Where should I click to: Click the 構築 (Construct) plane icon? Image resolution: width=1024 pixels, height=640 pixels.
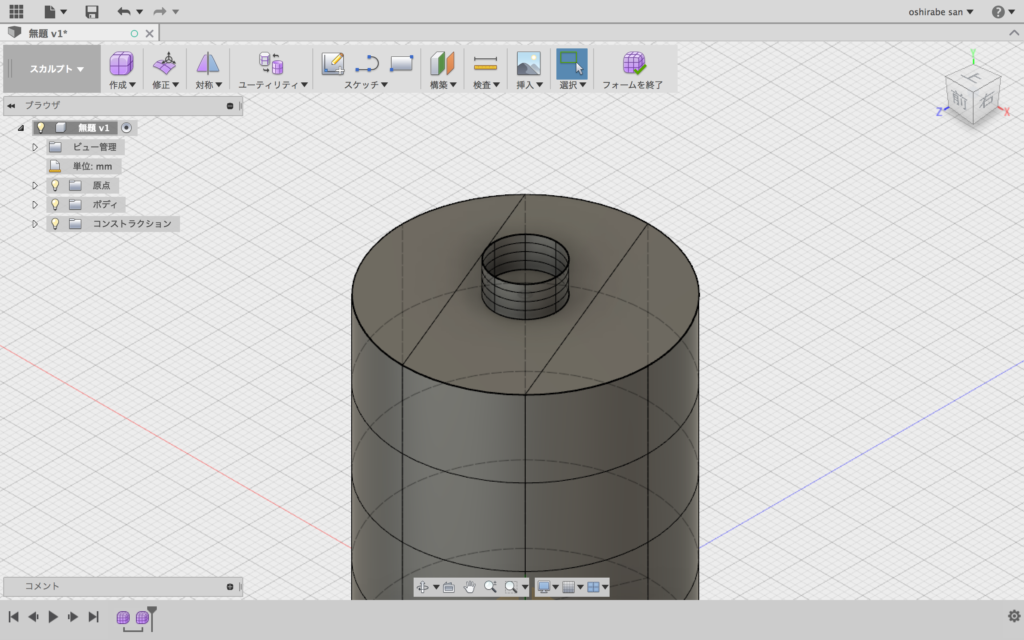442,64
